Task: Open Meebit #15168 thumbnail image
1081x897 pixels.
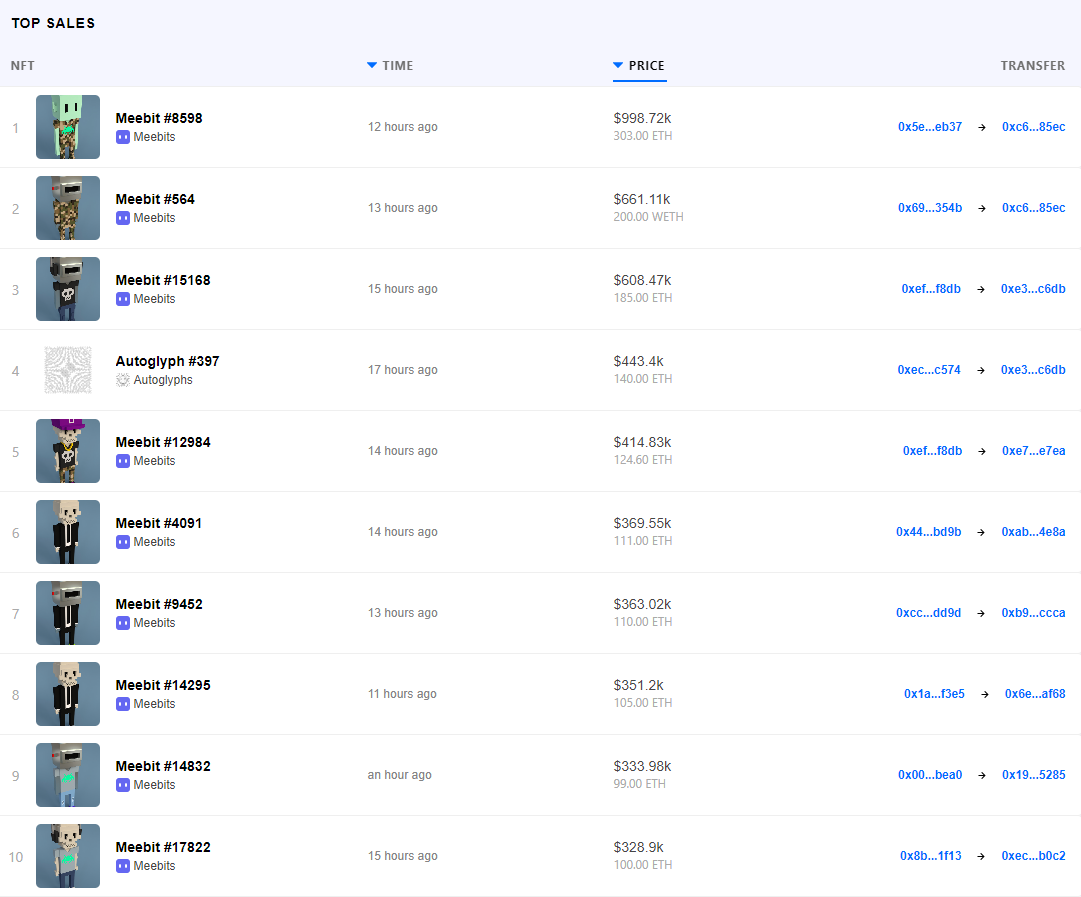Action: tap(68, 289)
